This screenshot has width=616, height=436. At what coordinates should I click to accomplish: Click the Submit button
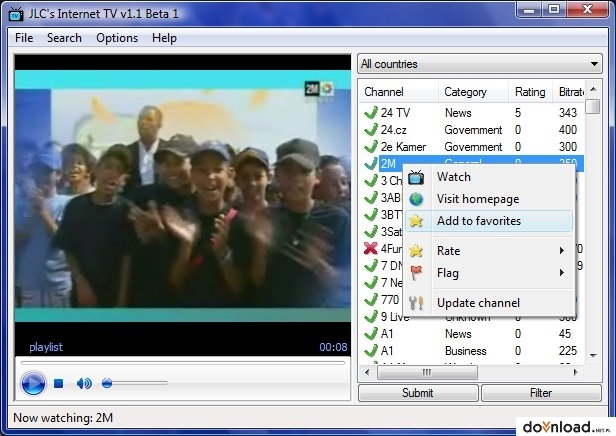tap(418, 393)
